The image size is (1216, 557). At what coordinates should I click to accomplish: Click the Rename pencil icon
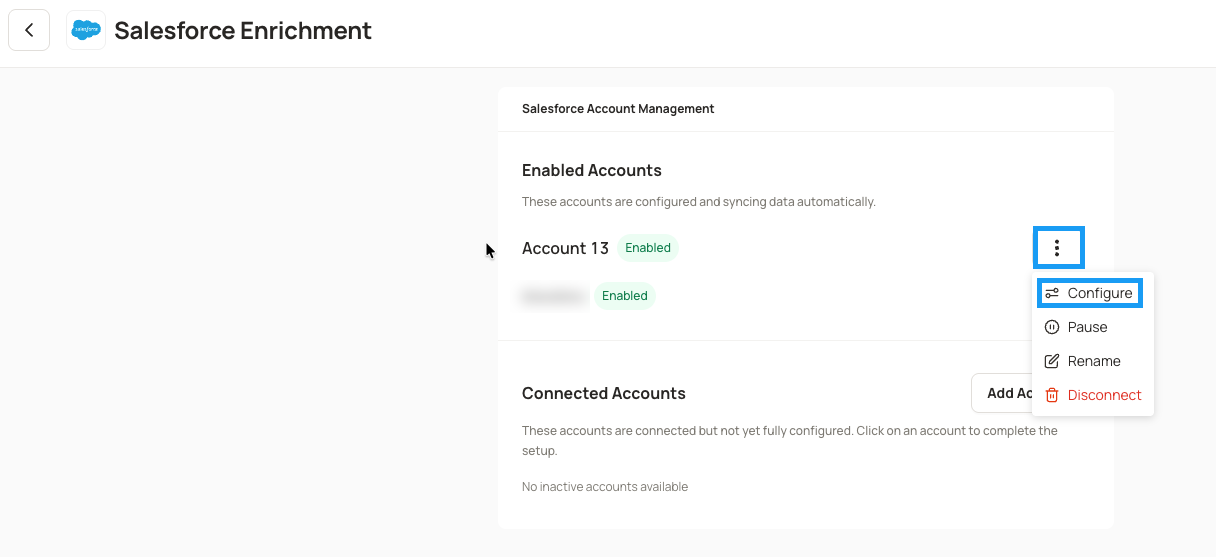tap(1052, 361)
